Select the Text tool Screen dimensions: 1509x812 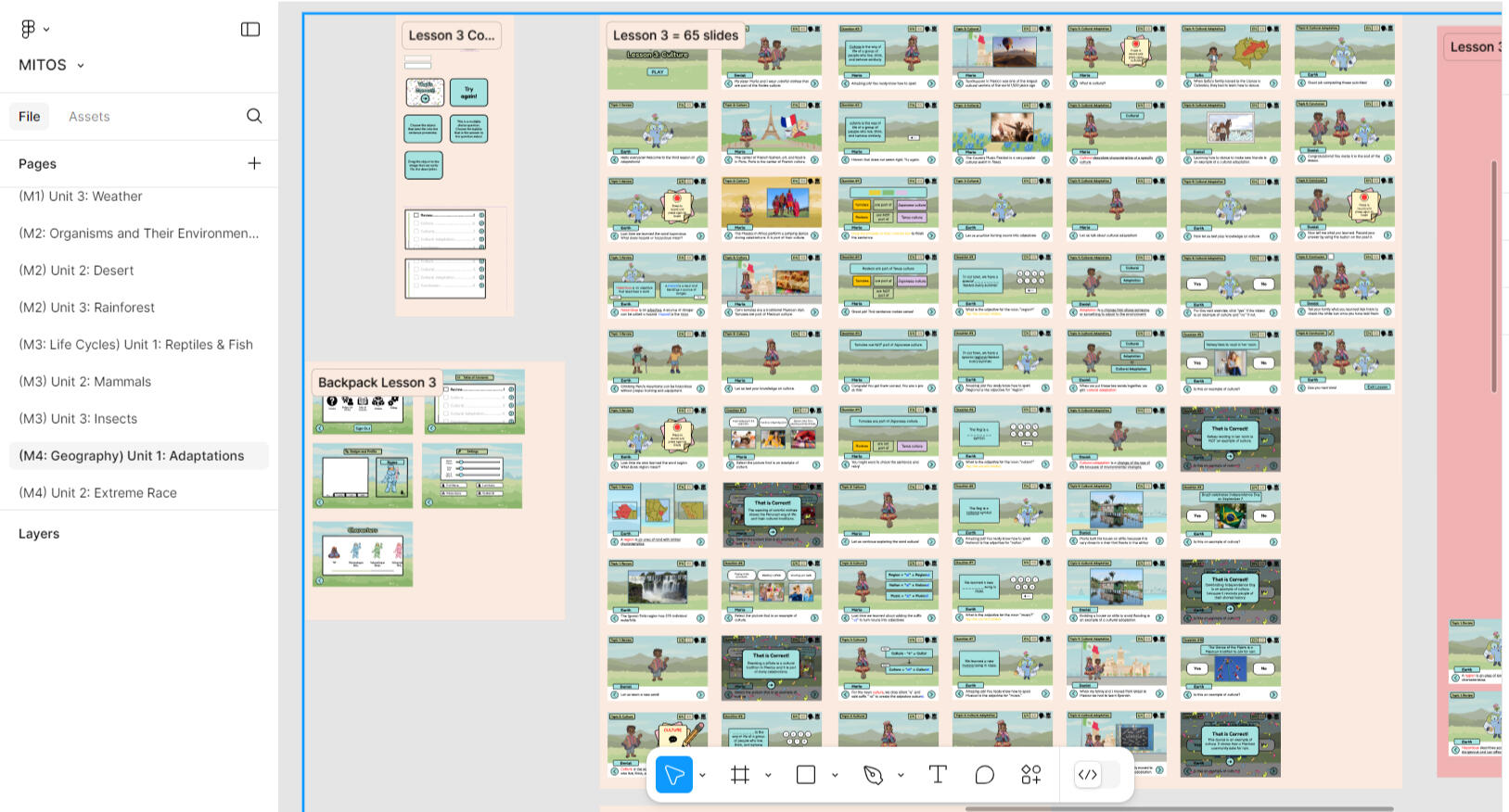pyautogui.click(x=938, y=775)
